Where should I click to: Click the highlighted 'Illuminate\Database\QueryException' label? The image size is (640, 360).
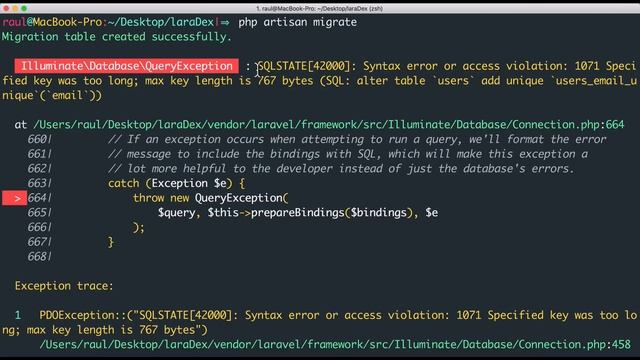127,66
